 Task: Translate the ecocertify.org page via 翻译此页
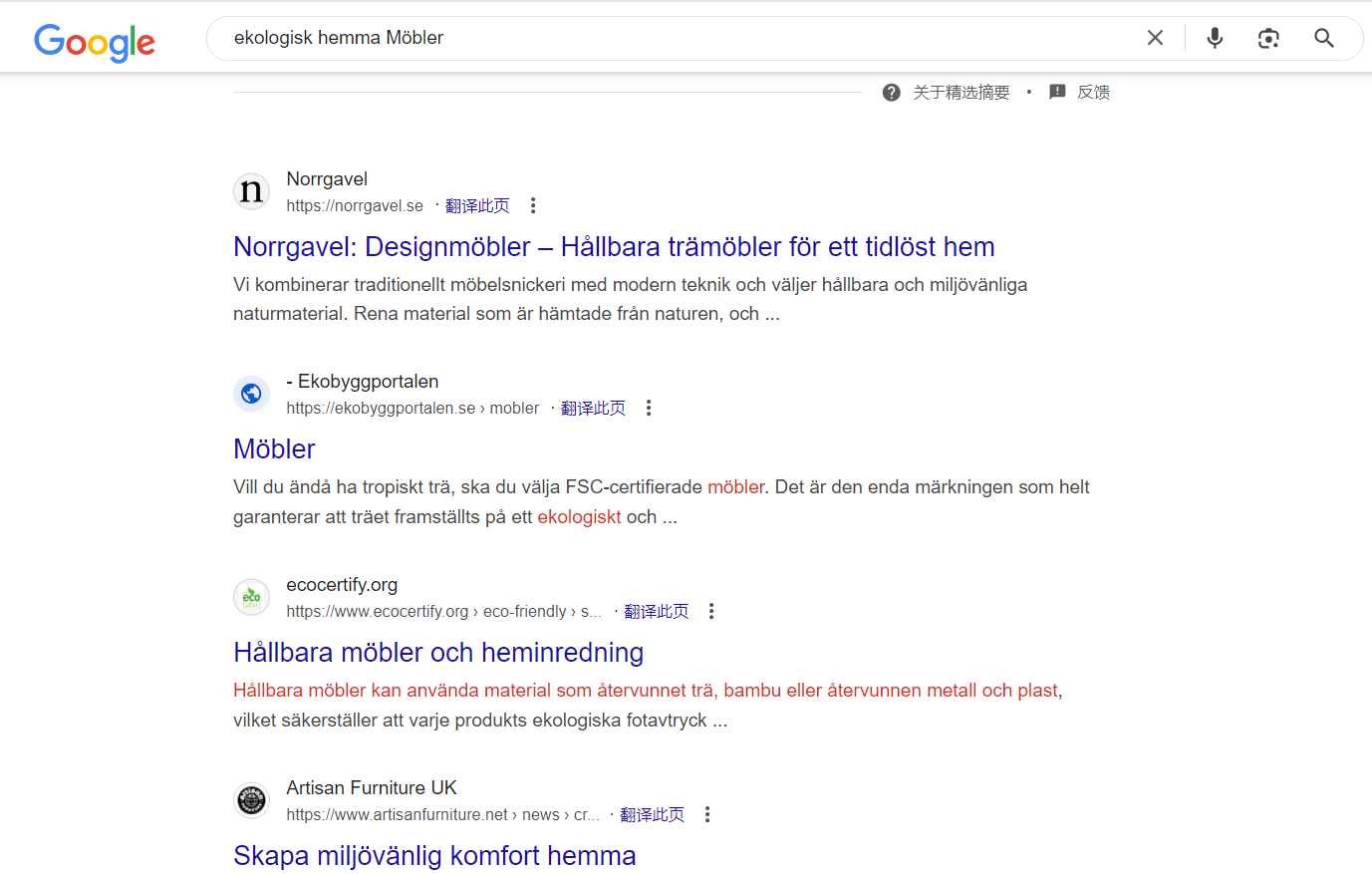(656, 611)
